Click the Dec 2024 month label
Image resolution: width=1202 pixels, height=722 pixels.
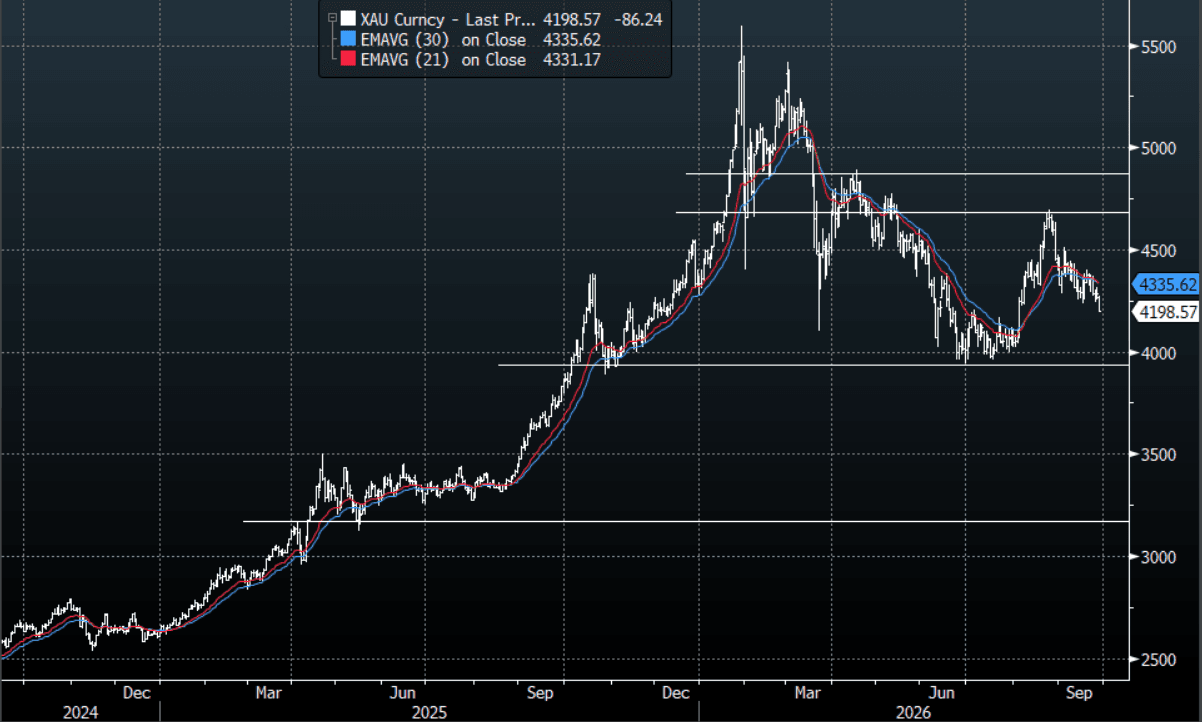[x=136, y=692]
